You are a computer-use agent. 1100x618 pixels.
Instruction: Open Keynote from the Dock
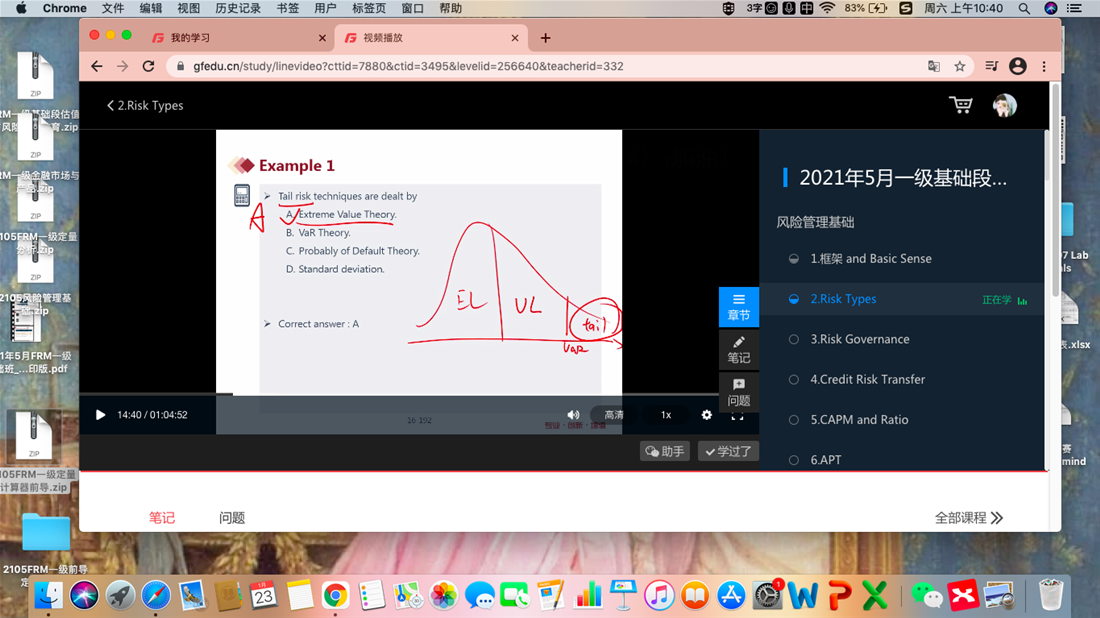point(623,596)
